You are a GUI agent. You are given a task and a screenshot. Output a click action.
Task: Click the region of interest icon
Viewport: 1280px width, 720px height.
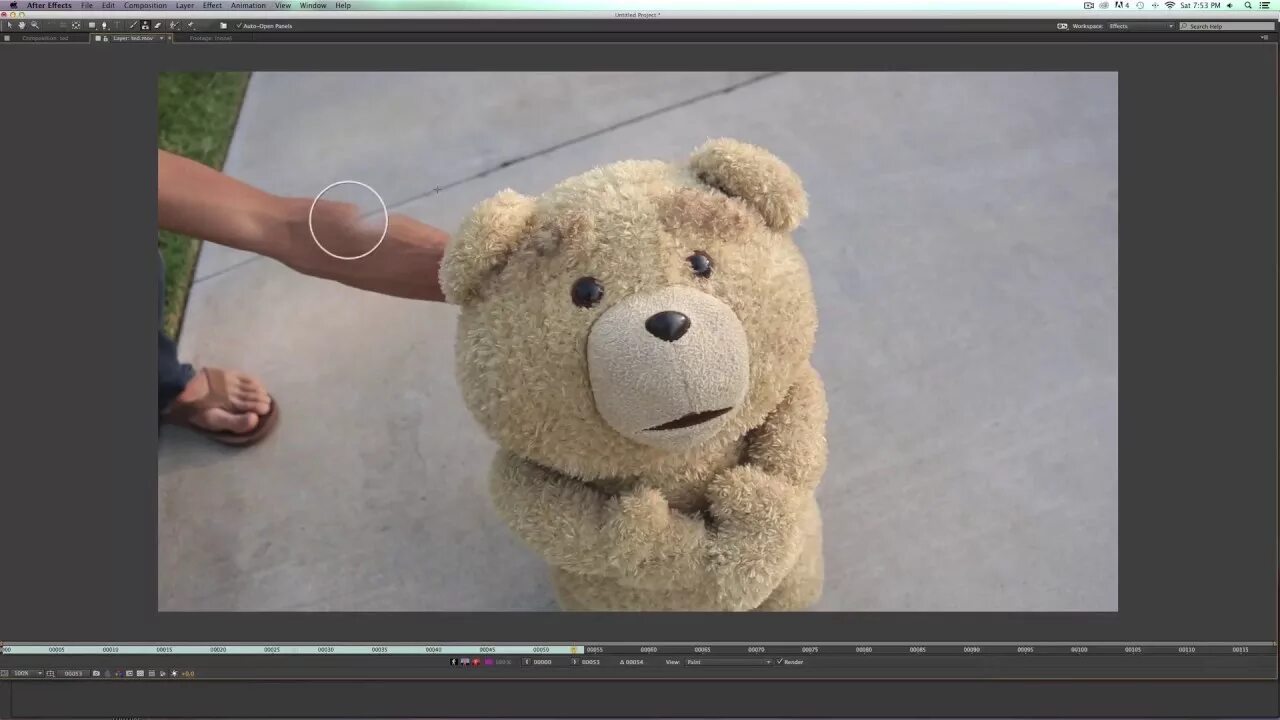tap(129, 673)
